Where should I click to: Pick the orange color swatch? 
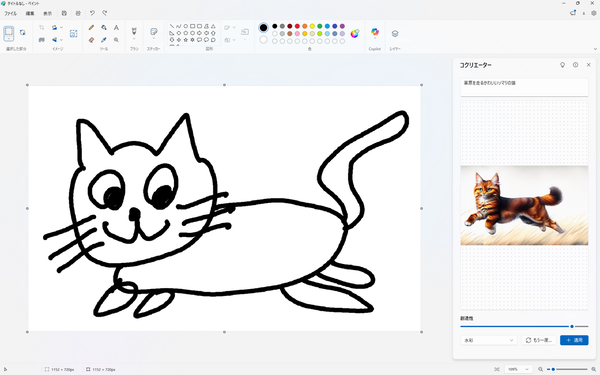click(x=305, y=26)
